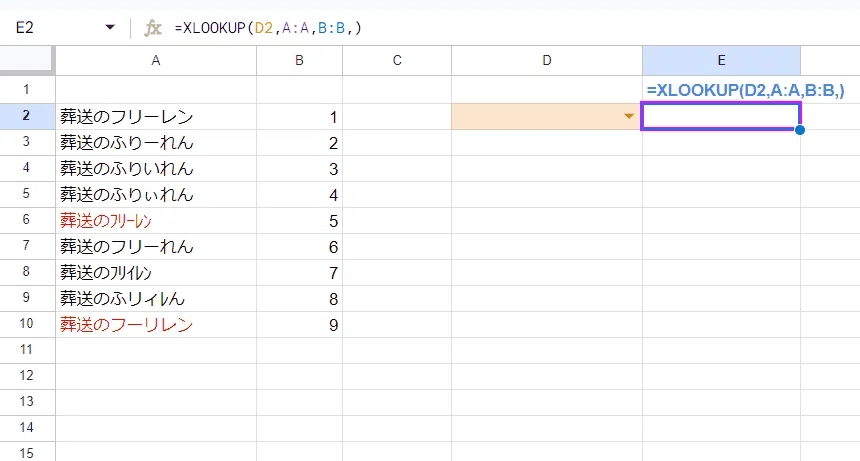Click the Name box showing E2
Screen dimensions: 860x461
[x=25, y=27]
